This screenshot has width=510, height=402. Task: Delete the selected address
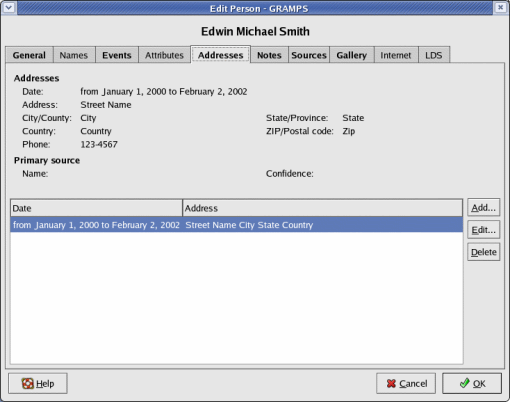(x=483, y=252)
